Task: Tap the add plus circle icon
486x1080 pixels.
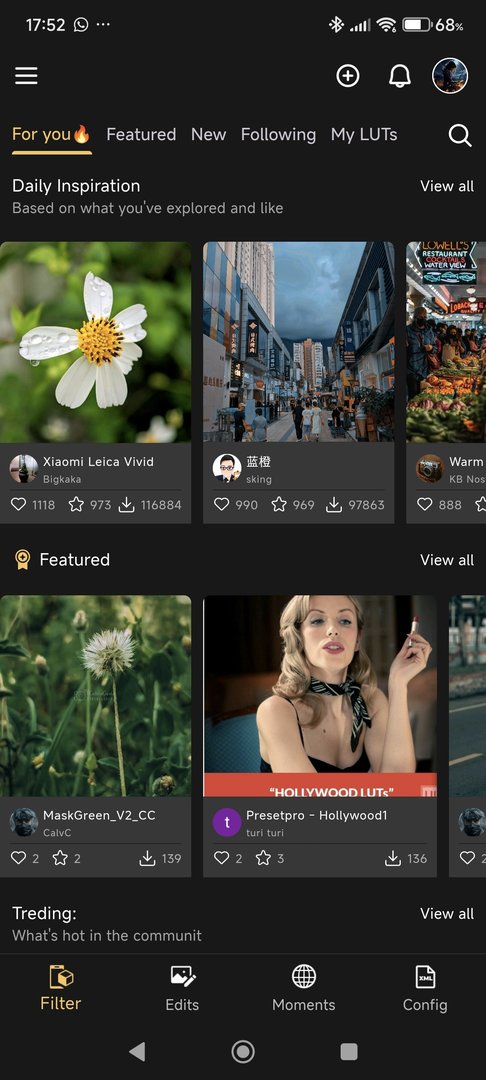Action: click(x=348, y=76)
